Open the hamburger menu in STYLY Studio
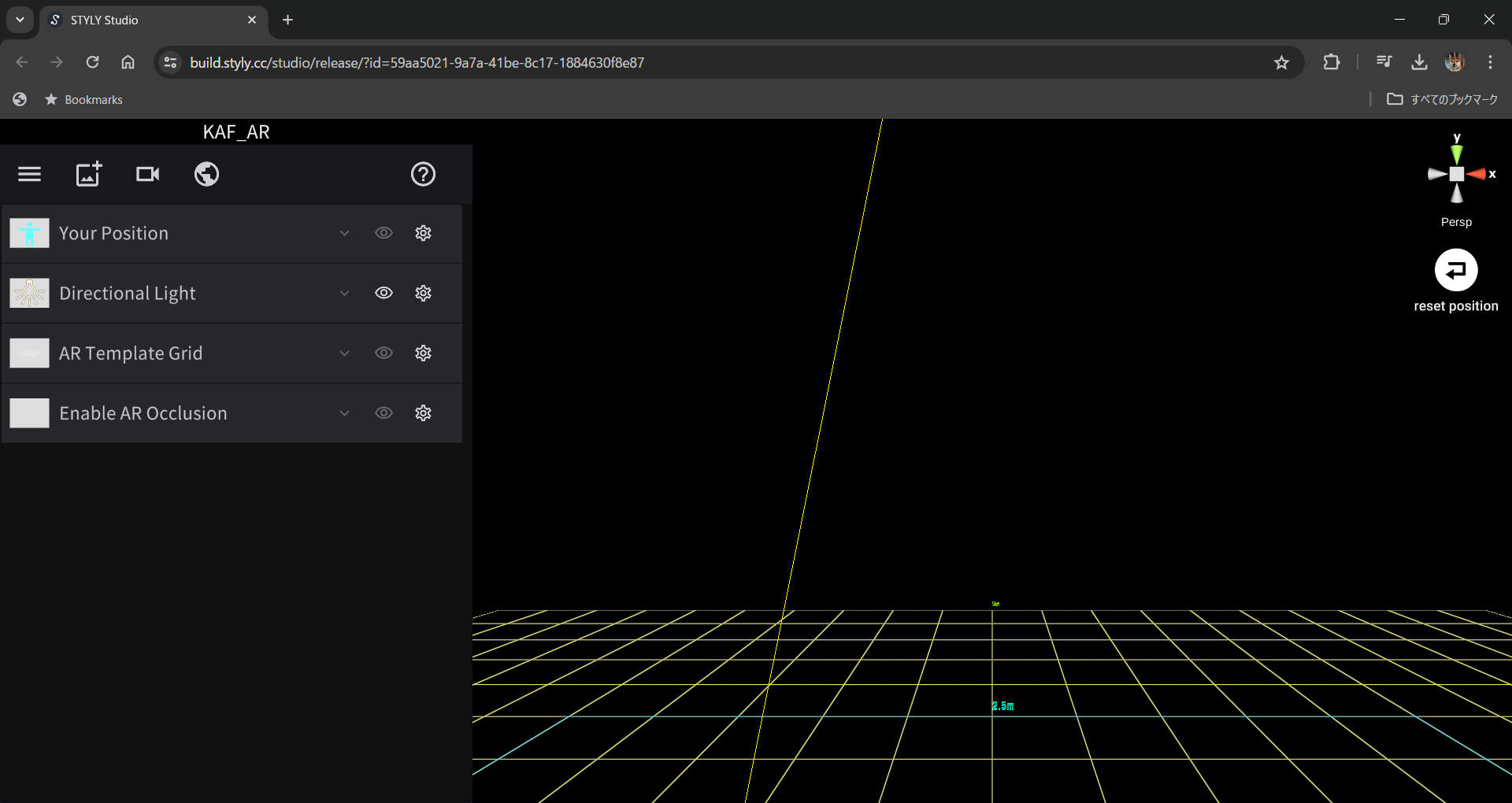Viewport: 1512px width, 803px height. 29,174
